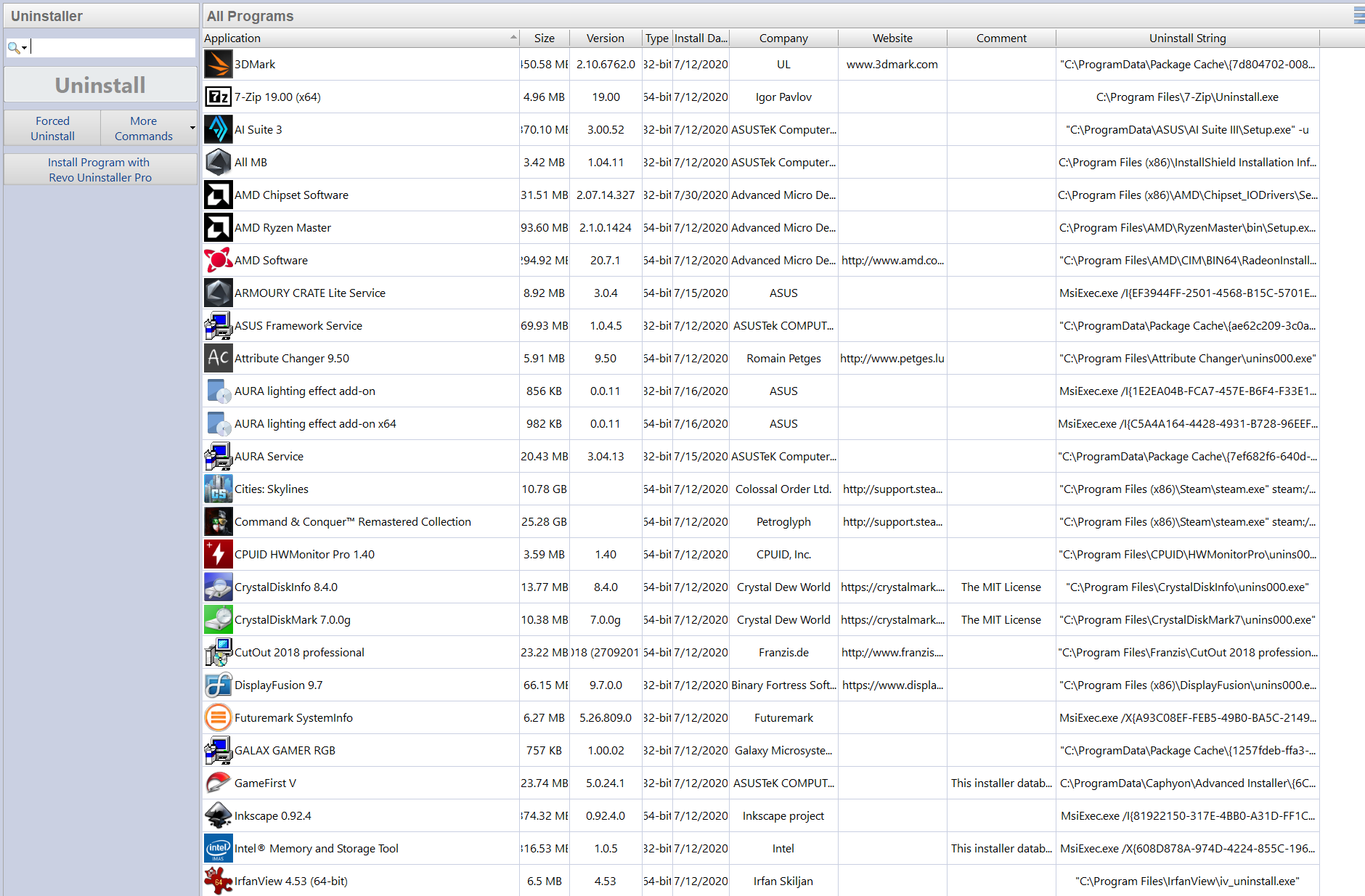Select the AURA Service icon
The width and height of the screenshot is (1365, 896).
pyautogui.click(x=218, y=456)
